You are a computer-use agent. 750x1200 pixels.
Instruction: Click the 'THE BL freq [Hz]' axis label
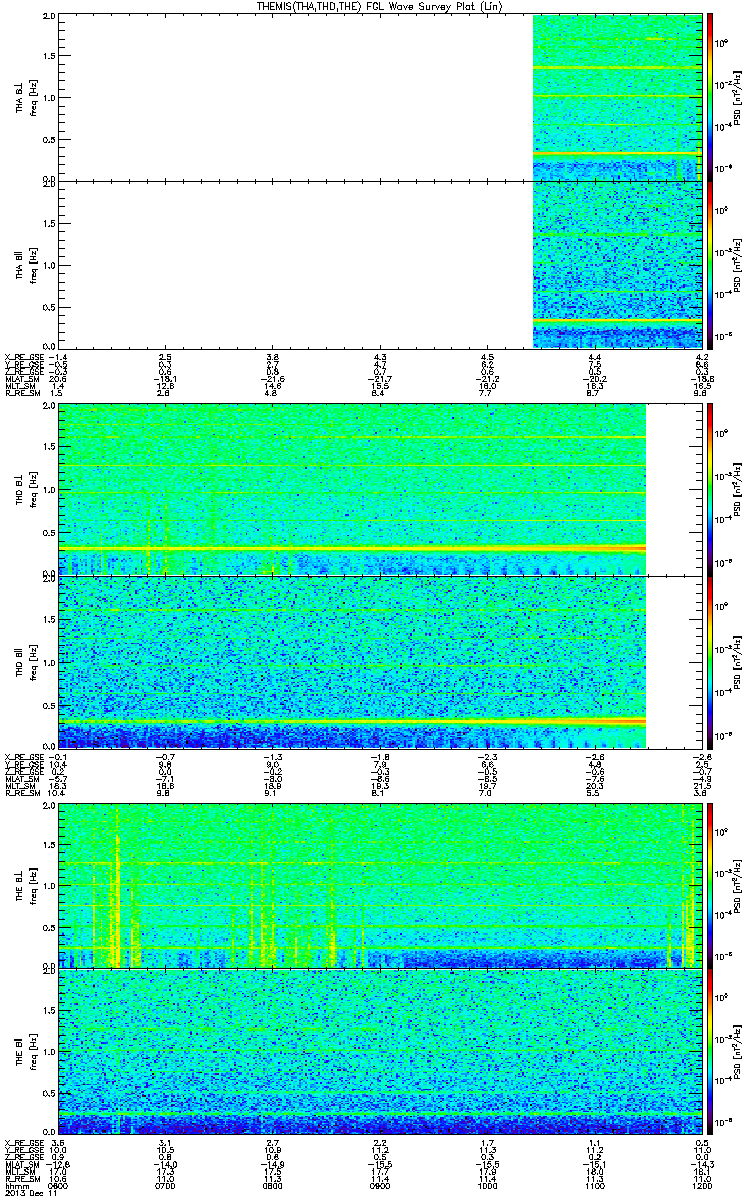pyautogui.click(x=26, y=885)
